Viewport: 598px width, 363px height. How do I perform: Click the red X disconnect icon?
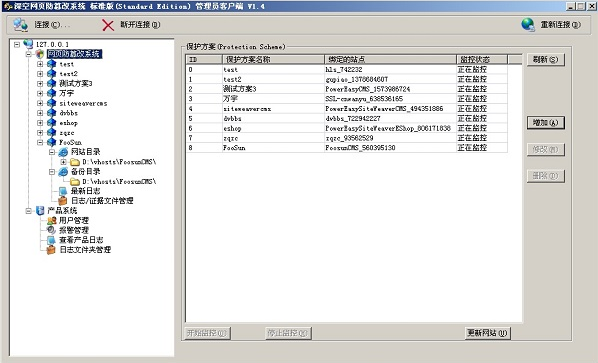pos(108,25)
